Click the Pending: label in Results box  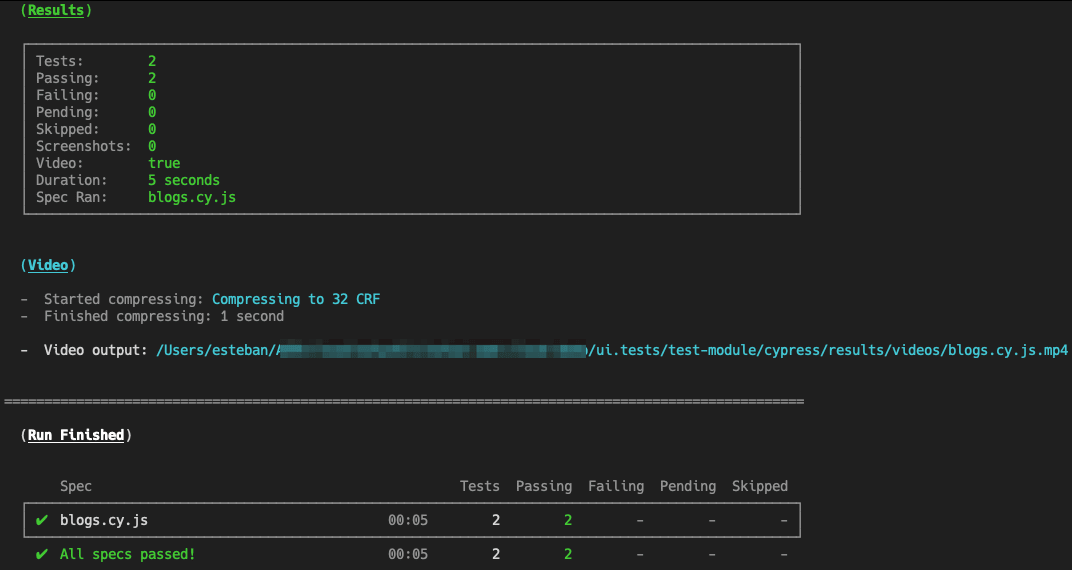point(68,112)
